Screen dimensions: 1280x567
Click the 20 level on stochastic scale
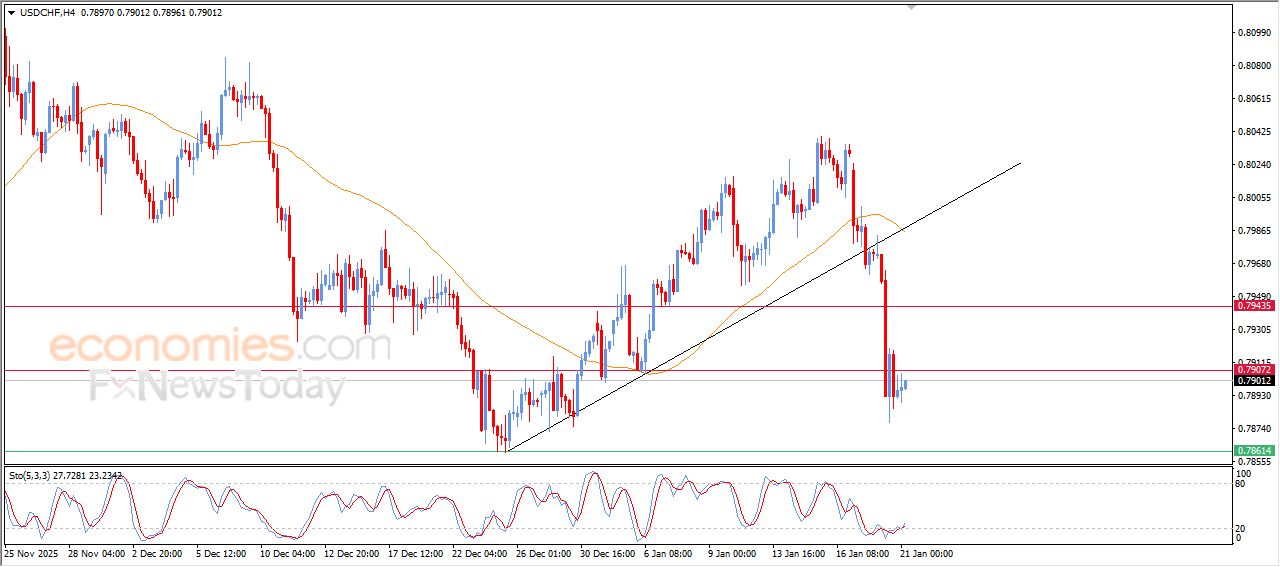pos(1241,527)
